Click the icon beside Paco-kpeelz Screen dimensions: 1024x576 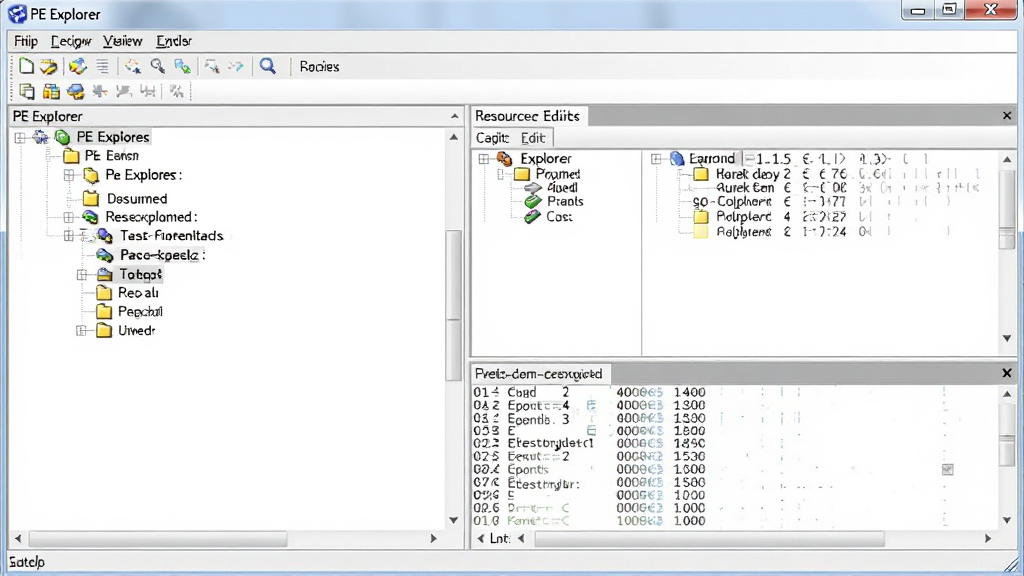104,255
